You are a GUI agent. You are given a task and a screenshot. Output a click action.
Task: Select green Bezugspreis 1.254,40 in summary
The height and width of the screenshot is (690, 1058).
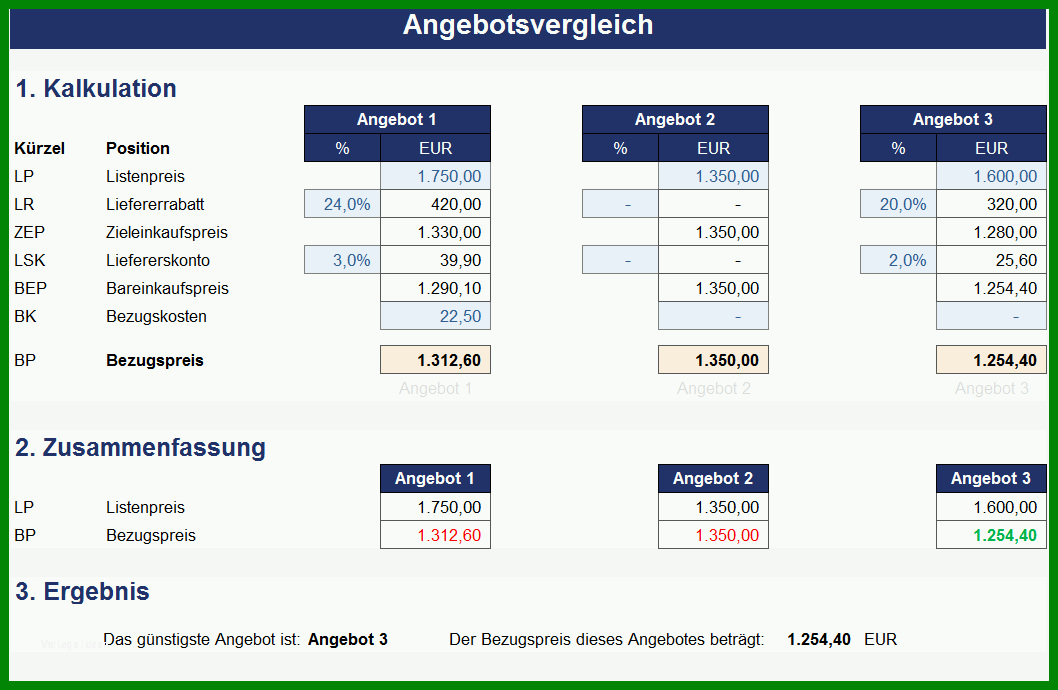pyautogui.click(x=991, y=535)
